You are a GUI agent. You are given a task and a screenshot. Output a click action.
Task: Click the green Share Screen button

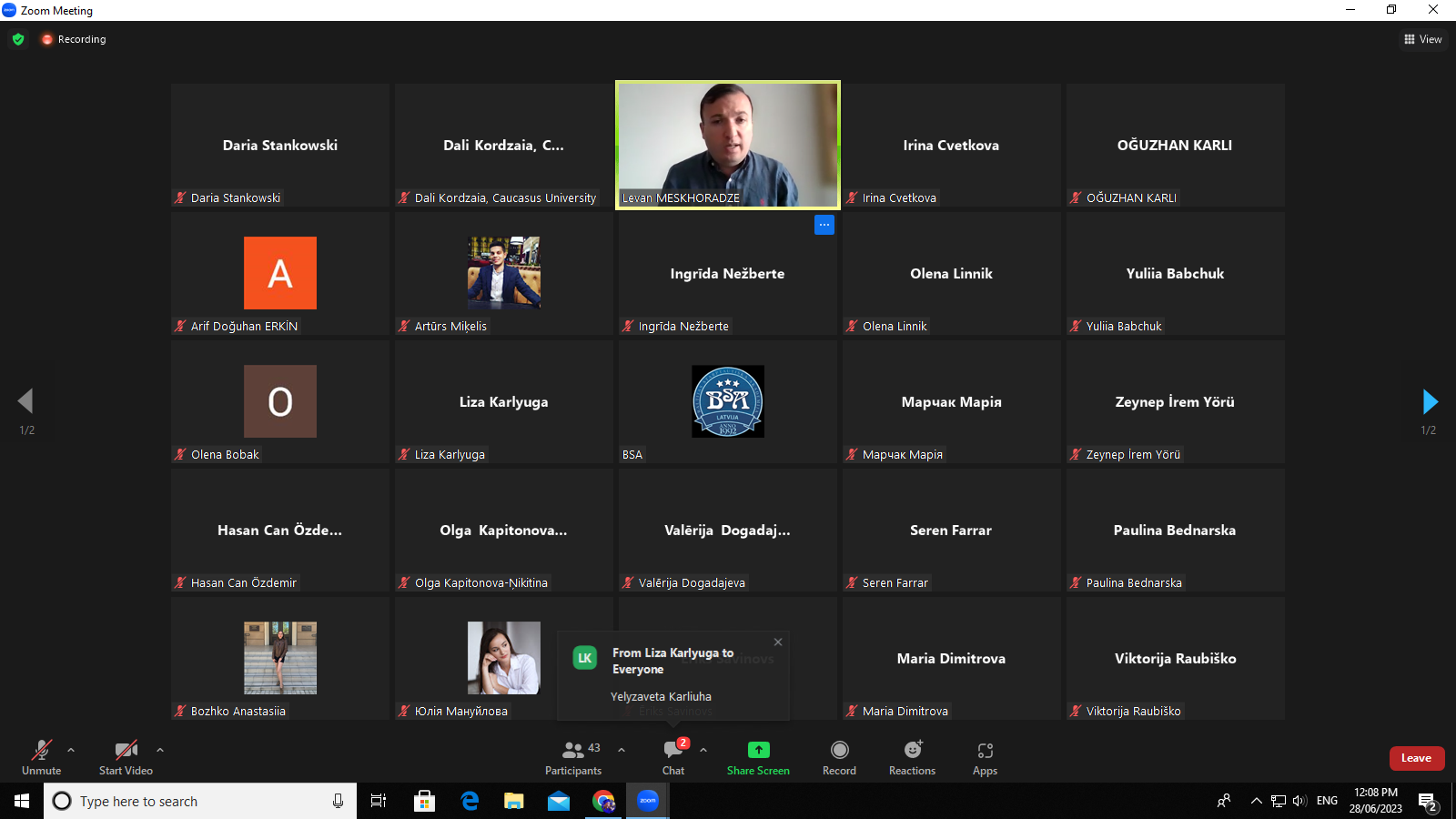[x=758, y=757]
